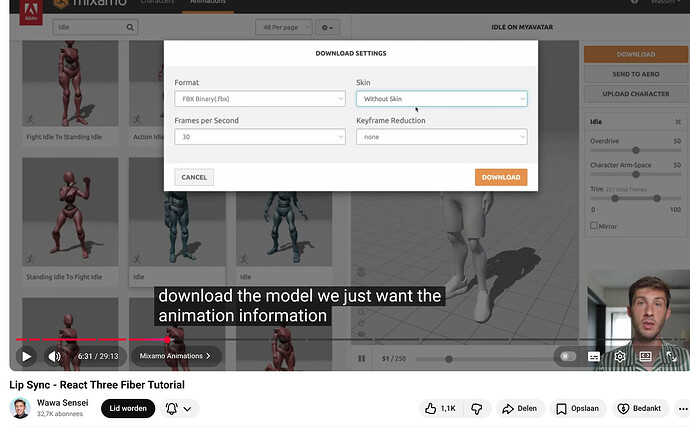Click the notification bell icon
The image size is (690, 427).
click(172, 408)
